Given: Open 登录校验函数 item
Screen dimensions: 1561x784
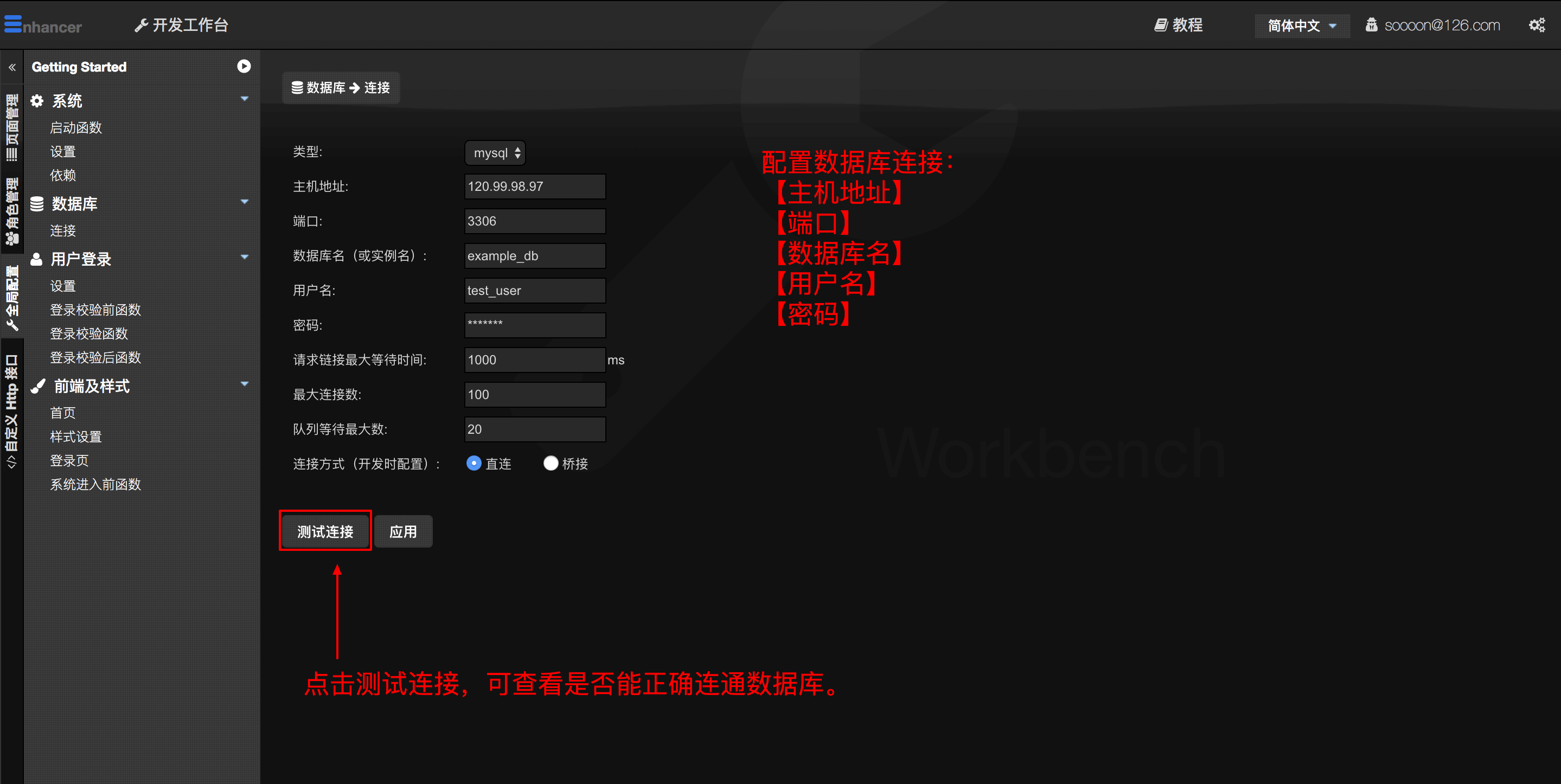Looking at the screenshot, I should pyautogui.click(x=88, y=334).
